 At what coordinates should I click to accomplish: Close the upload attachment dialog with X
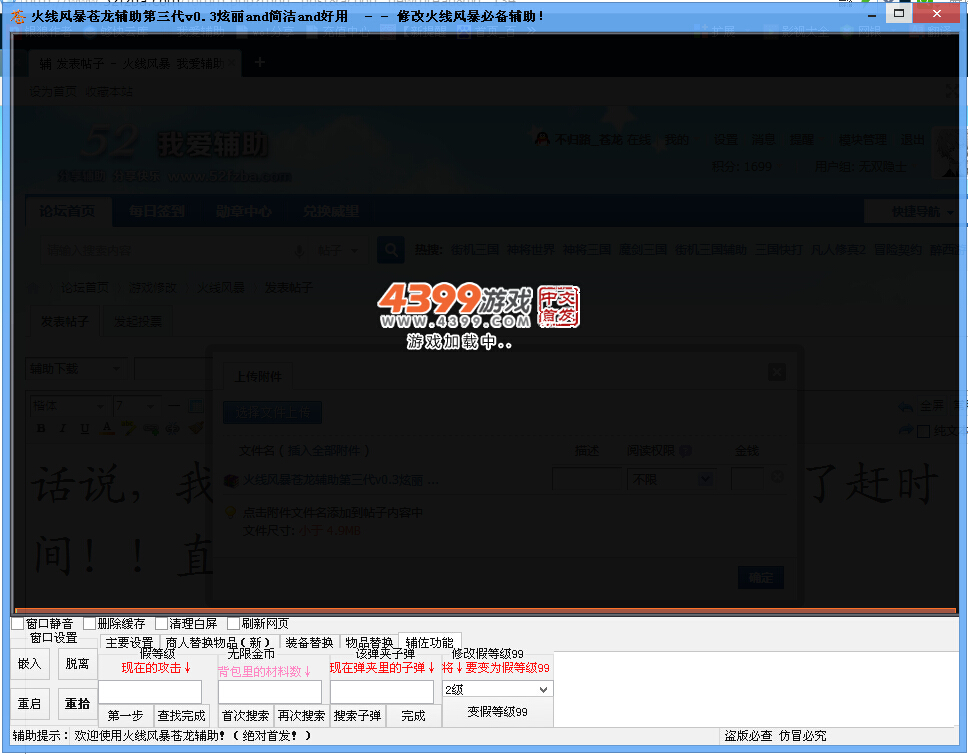[777, 372]
